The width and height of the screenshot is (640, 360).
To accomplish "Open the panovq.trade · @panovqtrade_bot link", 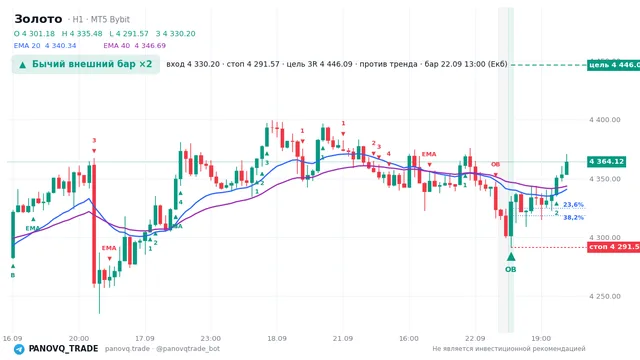I will [x=162, y=349].
